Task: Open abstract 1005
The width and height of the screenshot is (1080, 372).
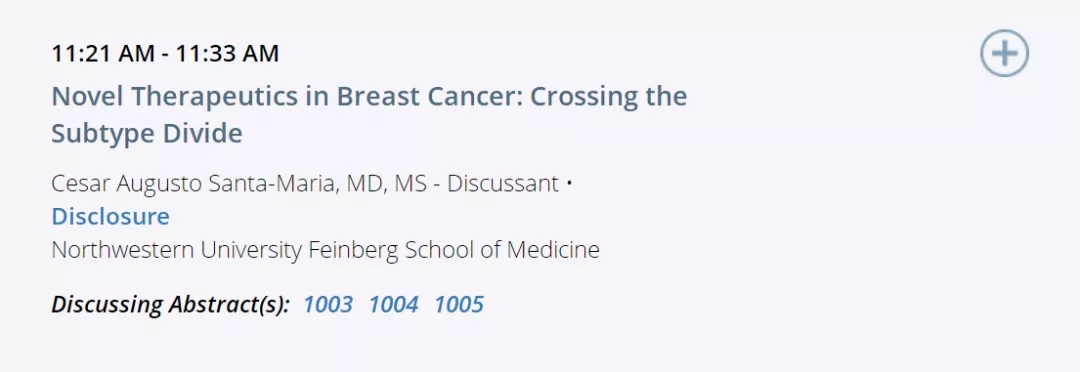Action: 459,304
